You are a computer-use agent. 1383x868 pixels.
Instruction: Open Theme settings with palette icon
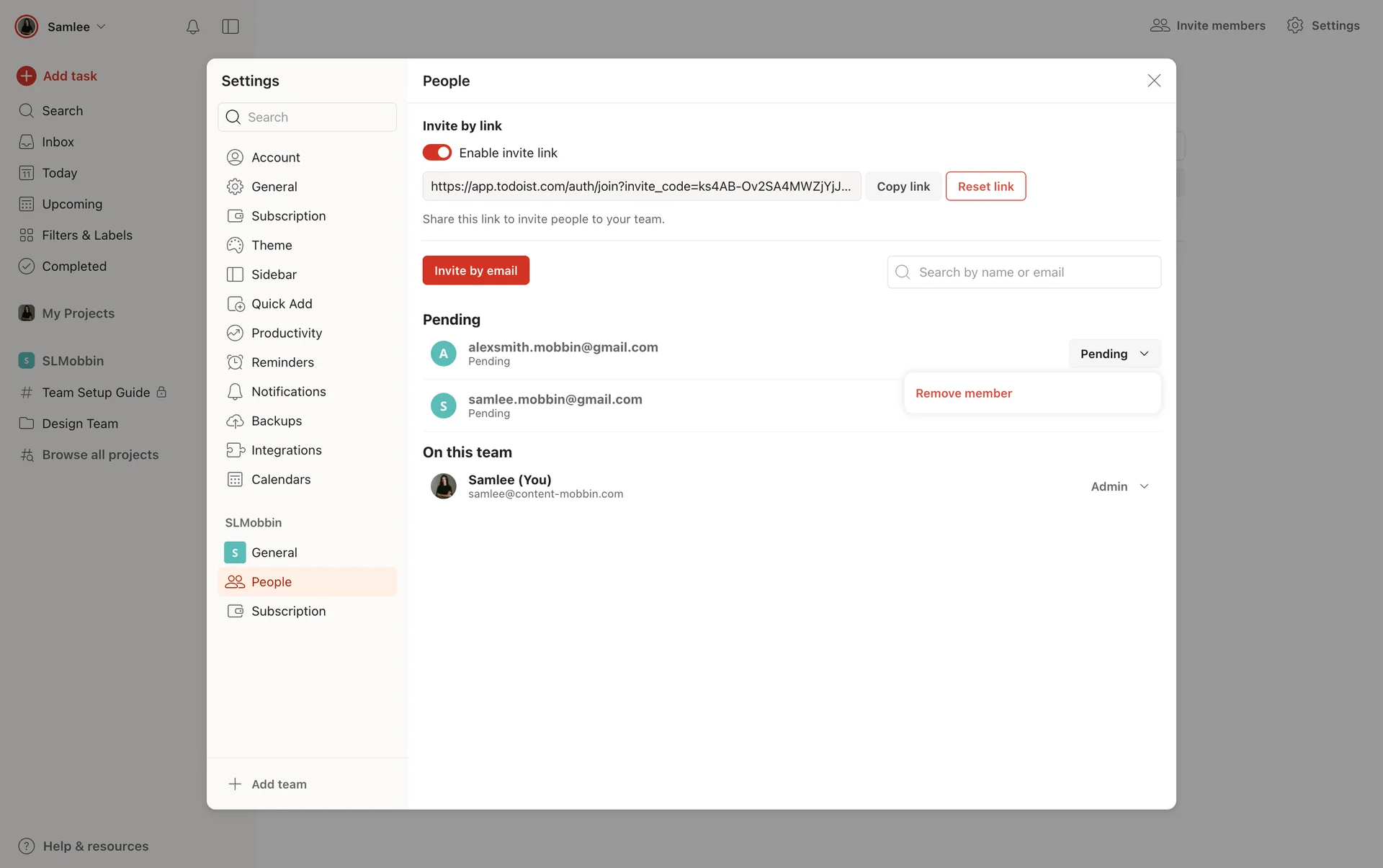pos(271,245)
